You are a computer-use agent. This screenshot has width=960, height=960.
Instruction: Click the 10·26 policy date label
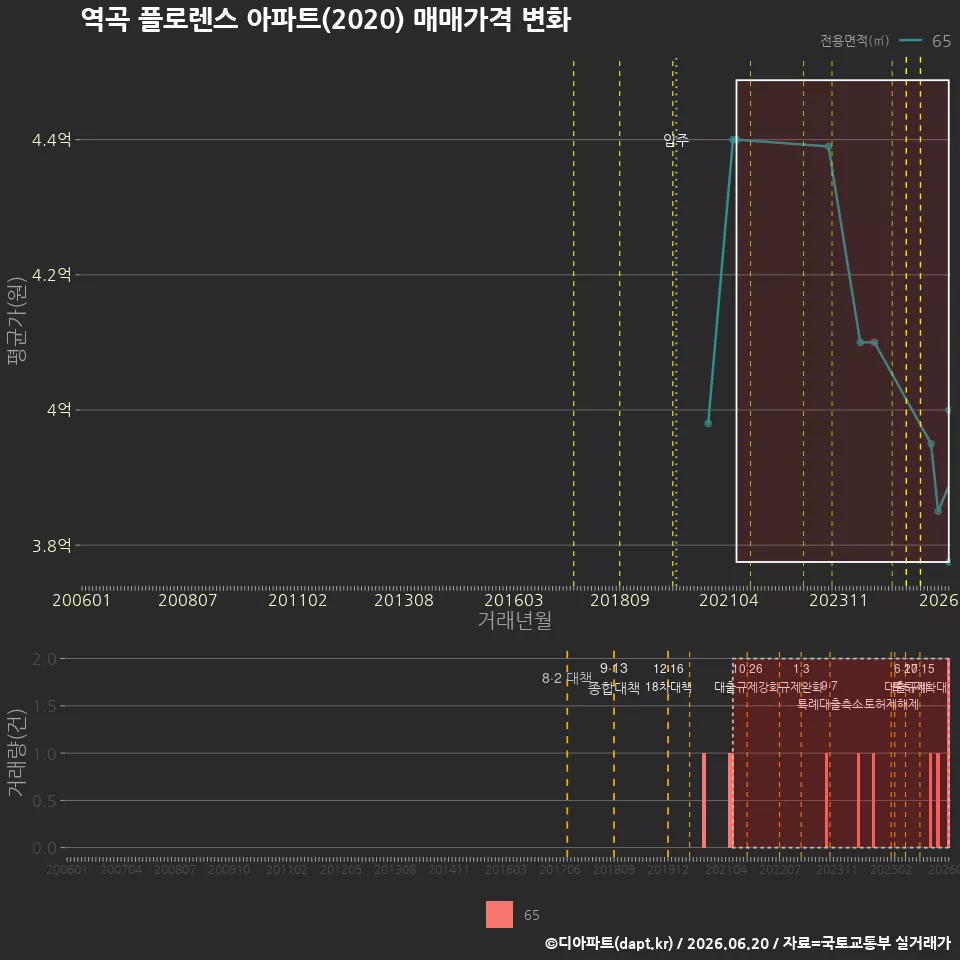(x=748, y=669)
